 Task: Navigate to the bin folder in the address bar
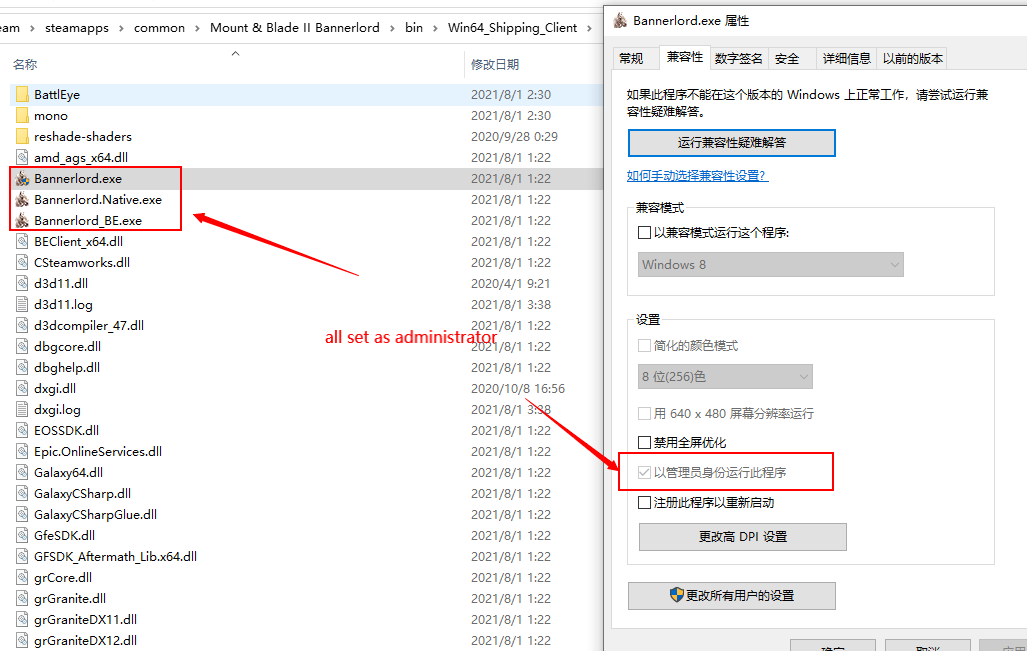(414, 28)
